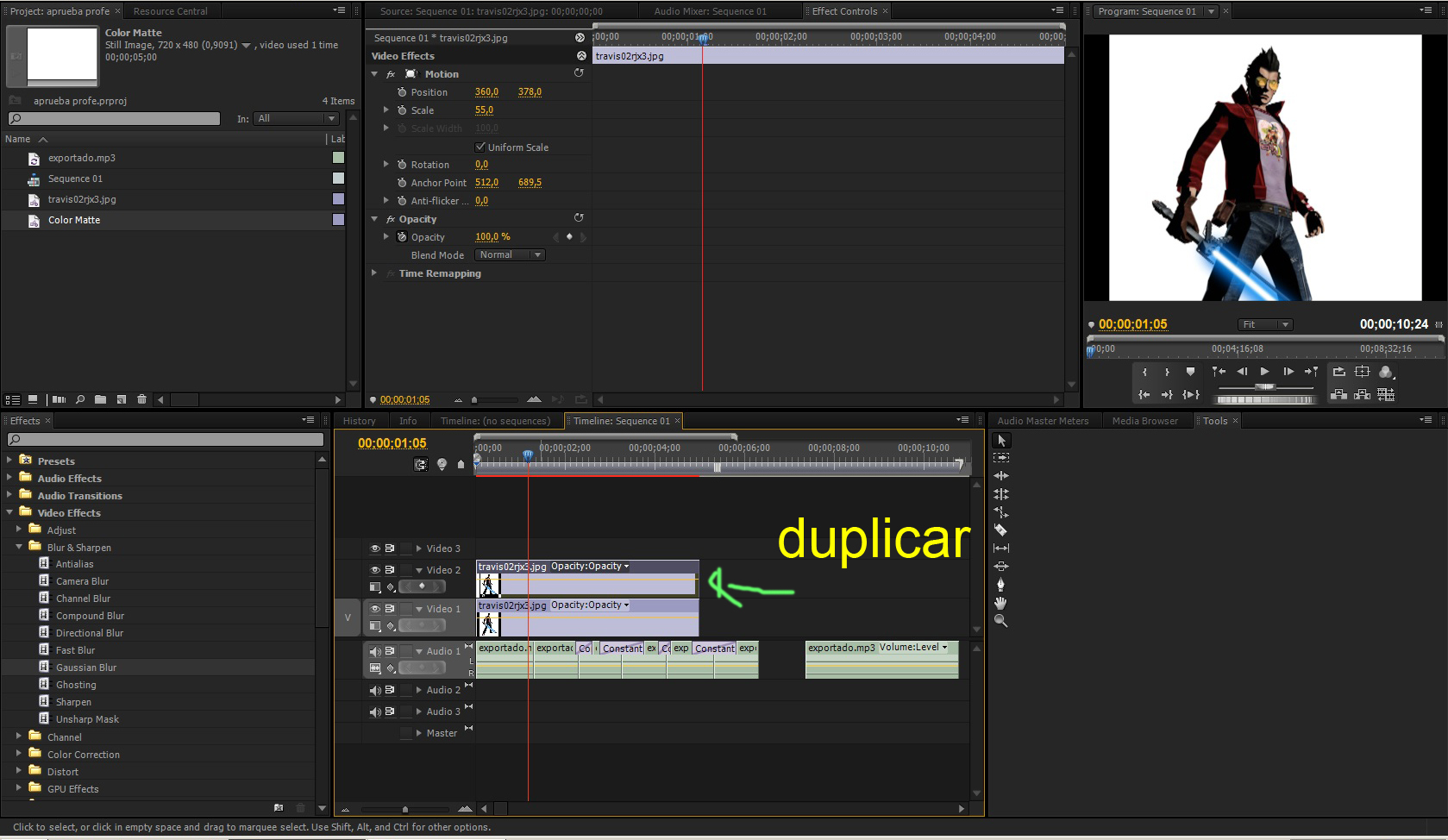Select the Rolling Edit tool
This screenshot has width=1448, height=840.
[1001, 494]
